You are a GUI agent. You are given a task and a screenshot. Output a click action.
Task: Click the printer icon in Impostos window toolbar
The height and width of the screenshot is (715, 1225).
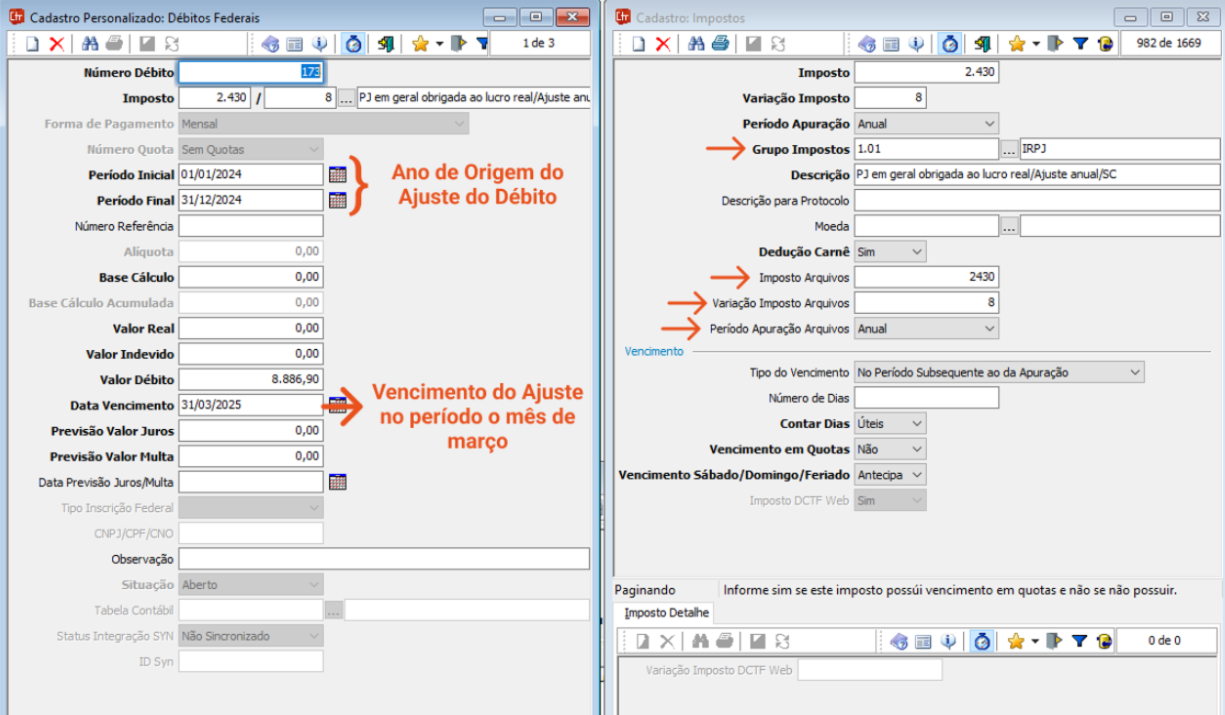[x=718, y=44]
